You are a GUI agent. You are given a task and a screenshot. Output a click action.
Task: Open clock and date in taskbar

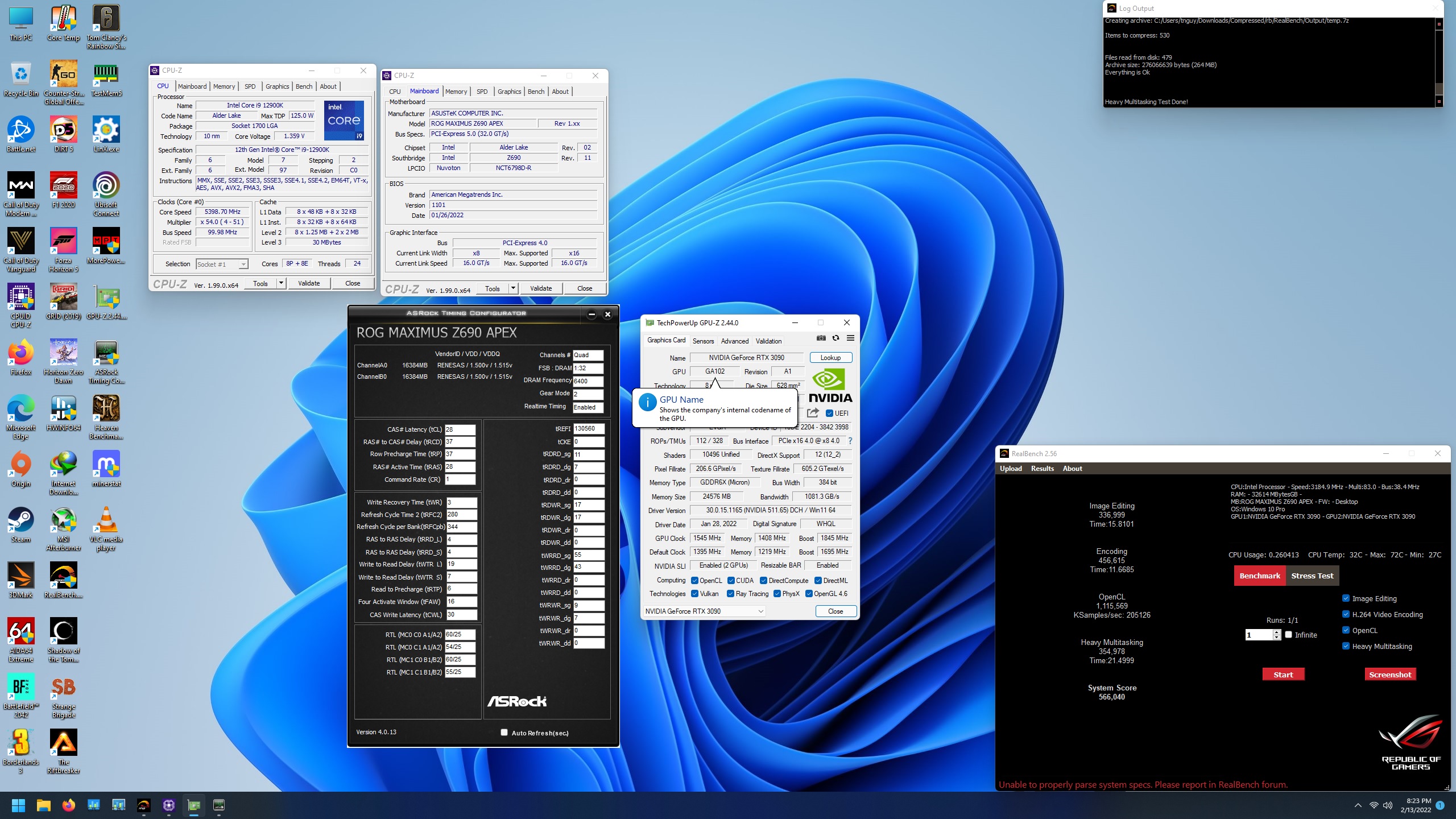pos(1416,805)
